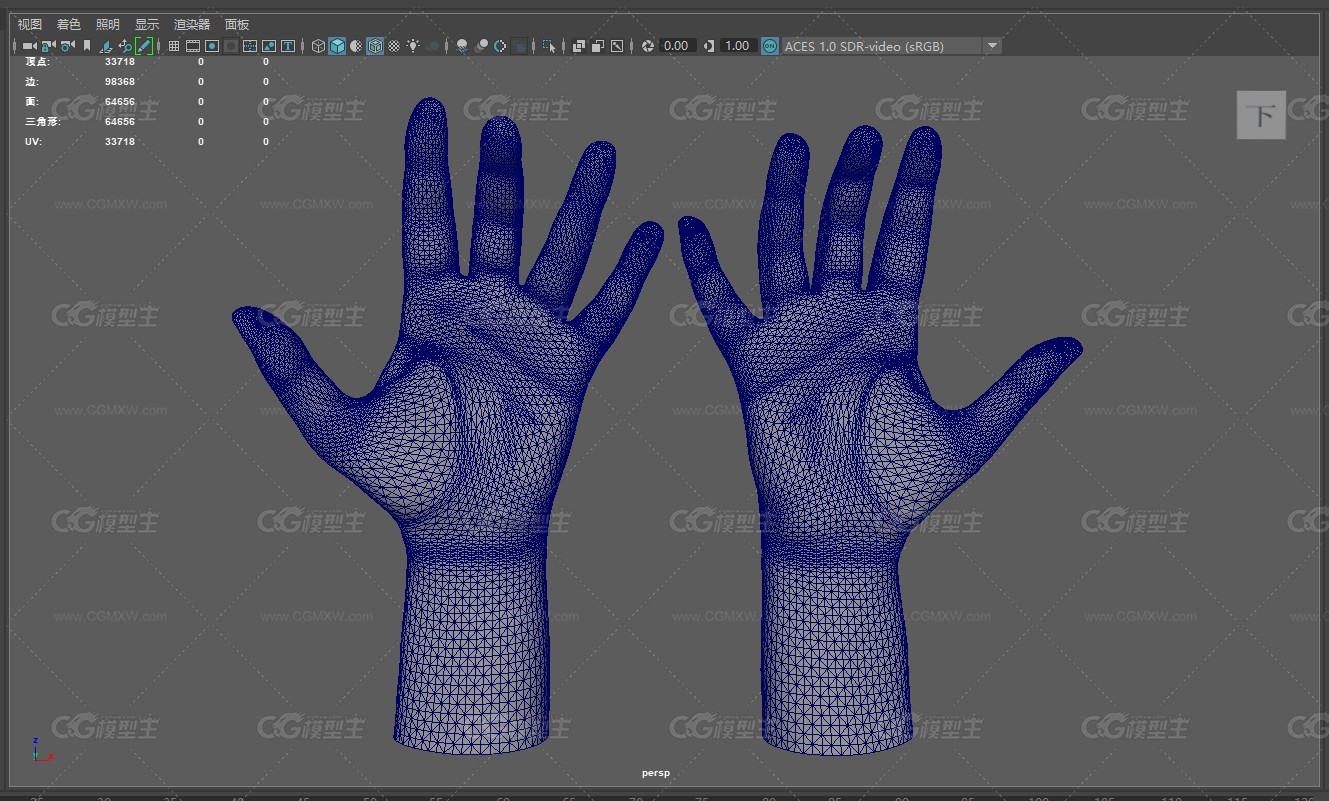Click the Gamma reset icon

coord(709,46)
